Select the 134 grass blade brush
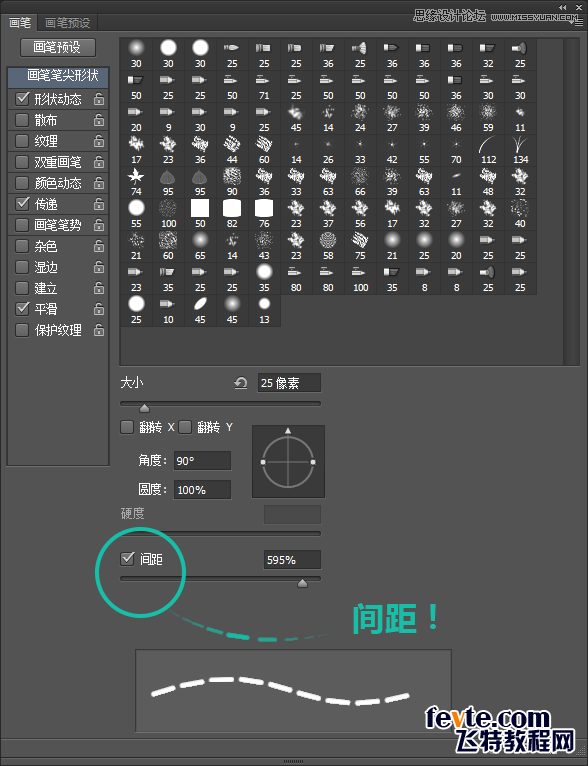 [521, 150]
